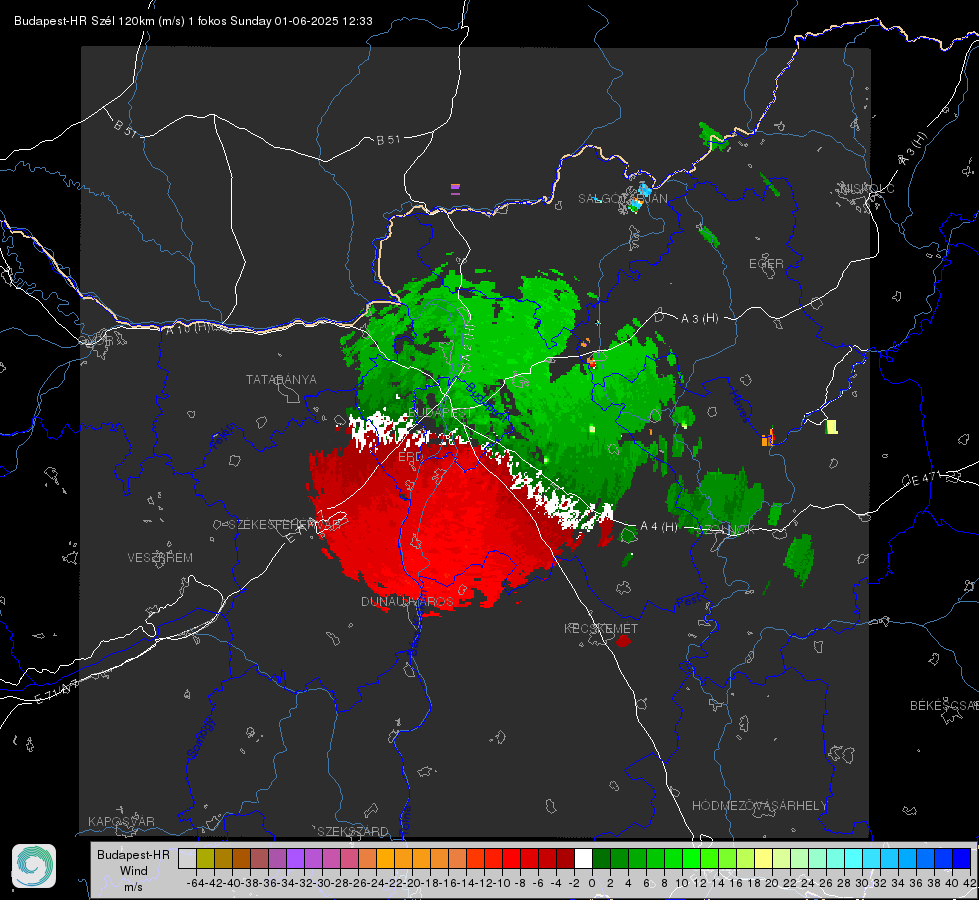Click the SZEKSZÁRD city label
This screenshot has height=900, width=979.
tap(353, 831)
